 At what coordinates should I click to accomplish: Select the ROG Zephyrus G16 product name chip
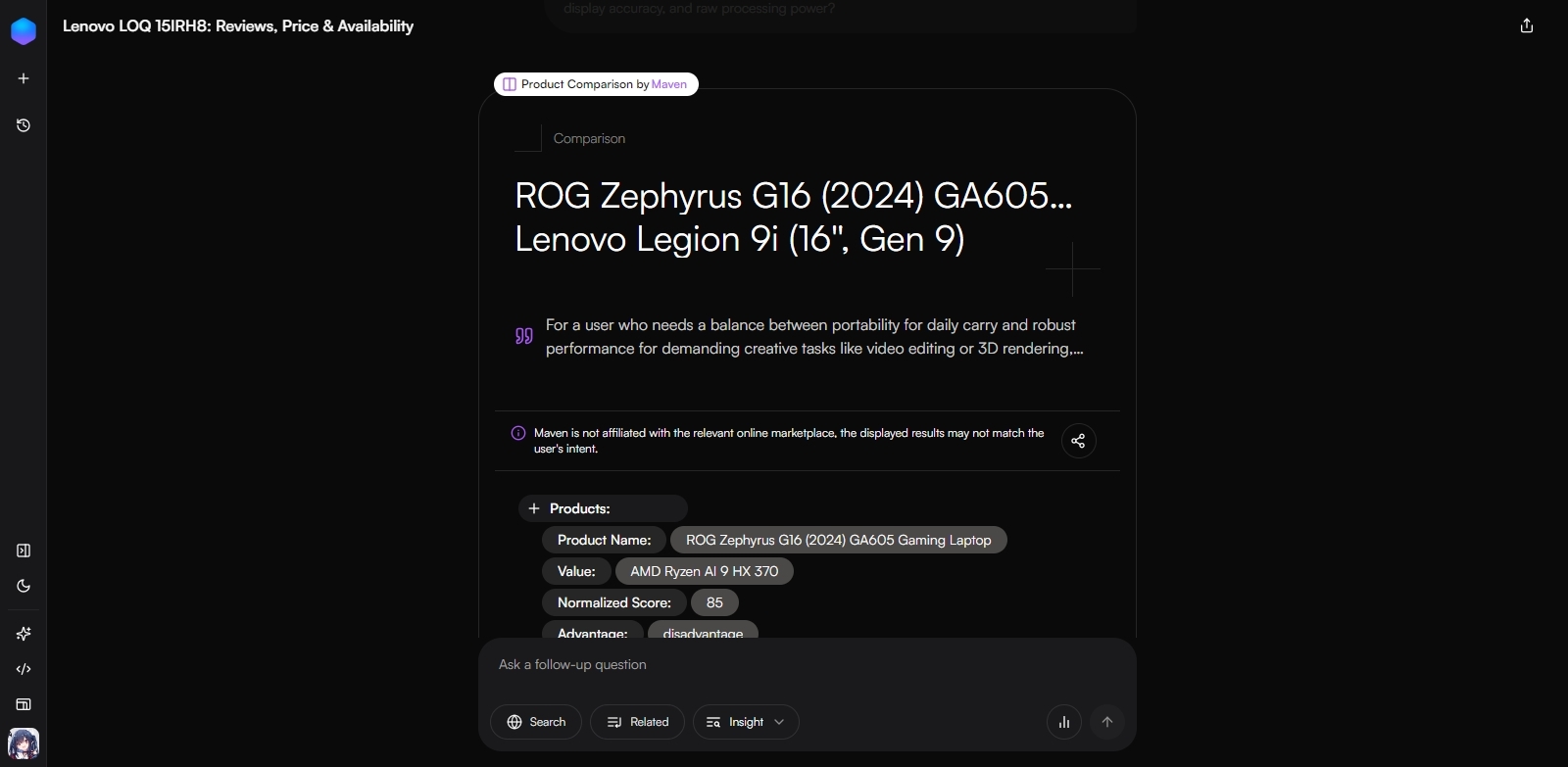click(x=838, y=540)
